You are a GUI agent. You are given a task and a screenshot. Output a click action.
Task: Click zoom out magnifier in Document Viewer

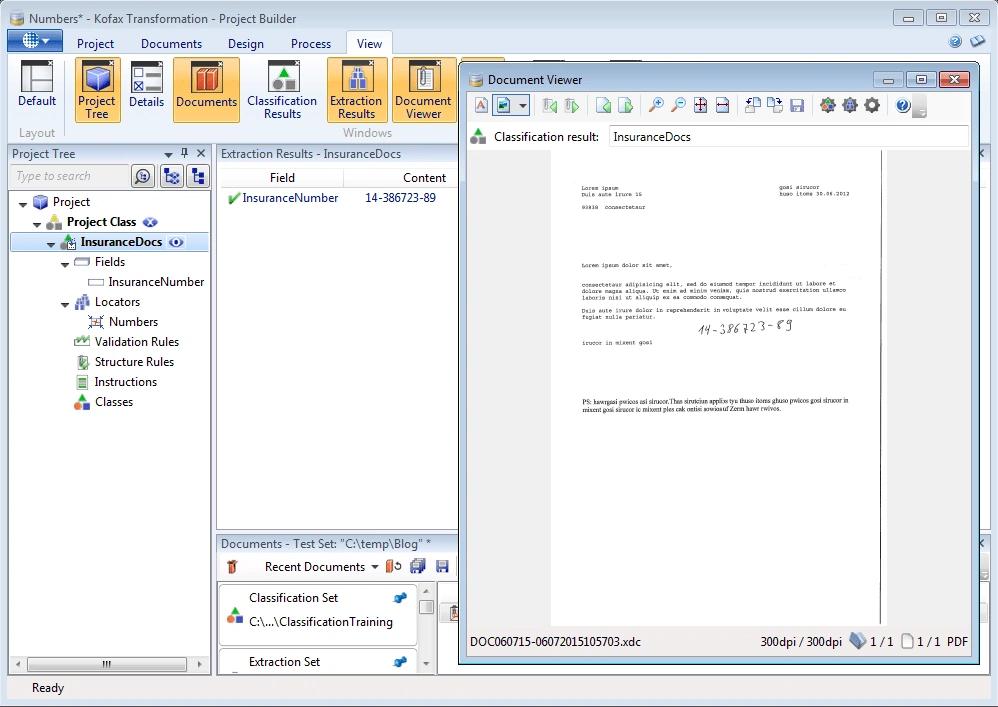click(x=678, y=105)
